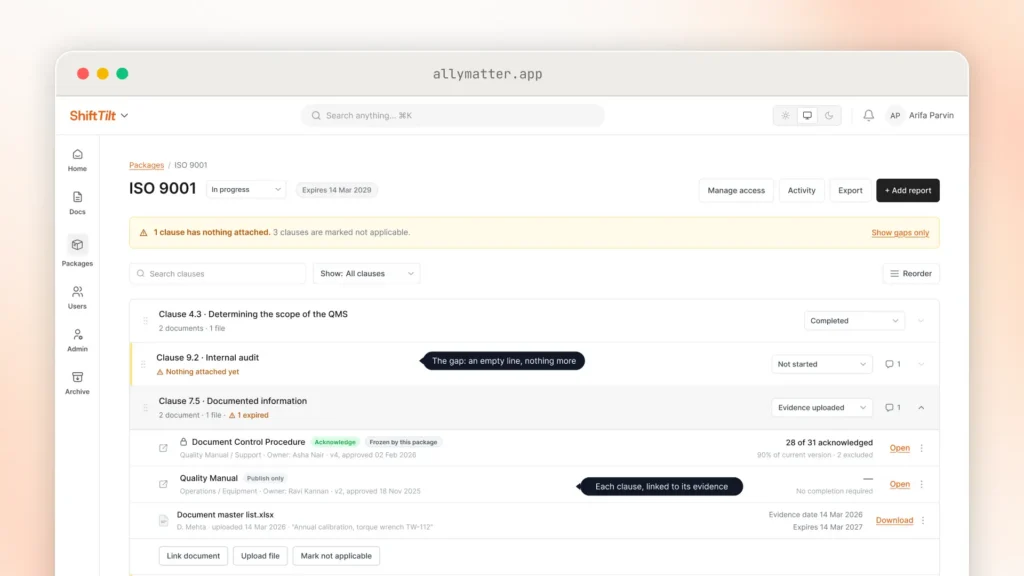The width and height of the screenshot is (1024, 576).
Task: Click the Reorder button
Action: [911, 274]
